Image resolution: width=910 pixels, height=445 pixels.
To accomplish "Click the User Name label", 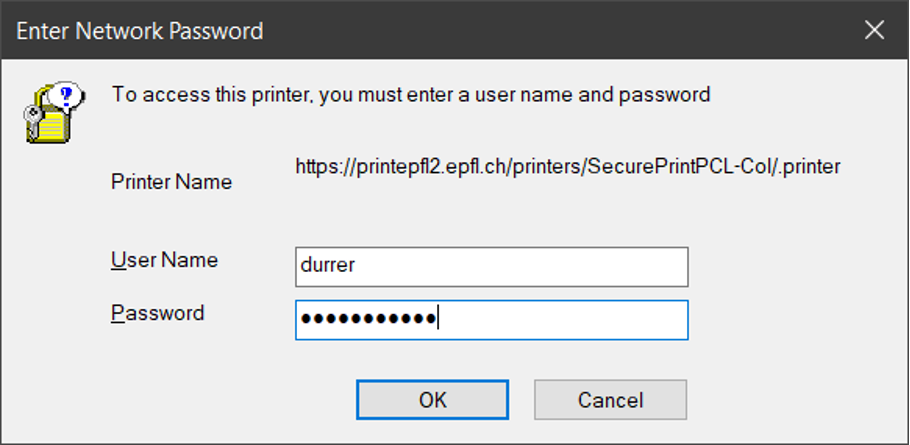I will (164, 260).
